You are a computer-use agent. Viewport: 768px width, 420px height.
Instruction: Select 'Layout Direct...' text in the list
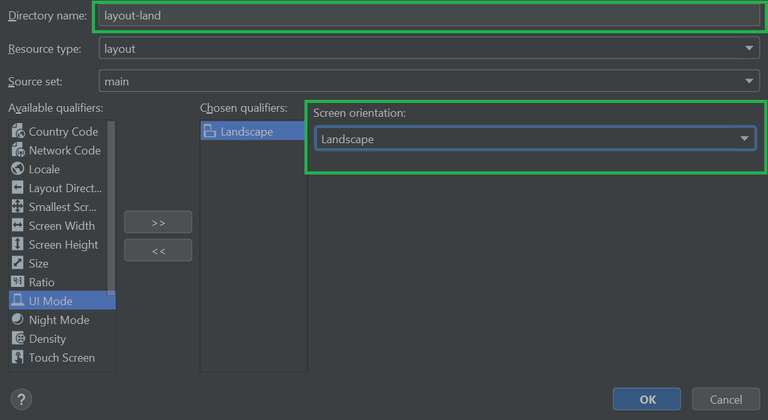[x=65, y=188]
